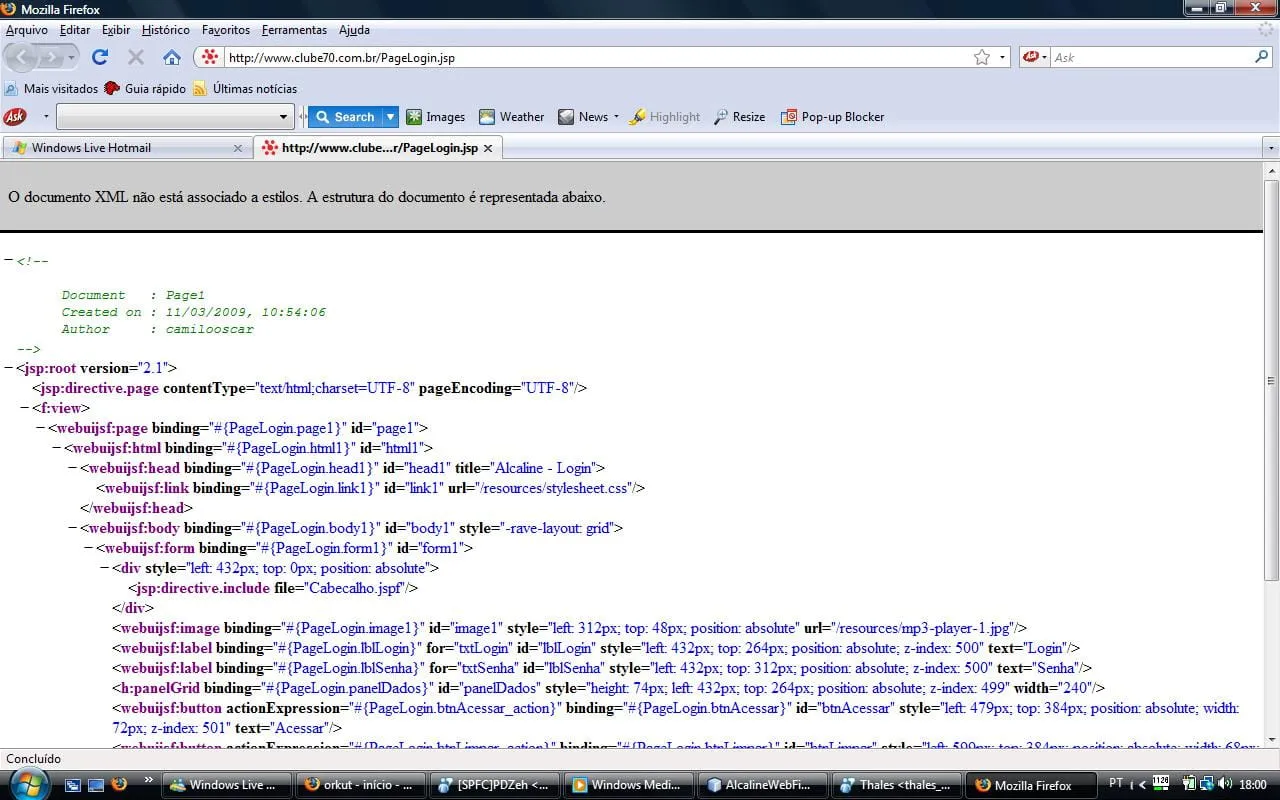Open the Arquivo menu
The image size is (1280, 800).
27,30
